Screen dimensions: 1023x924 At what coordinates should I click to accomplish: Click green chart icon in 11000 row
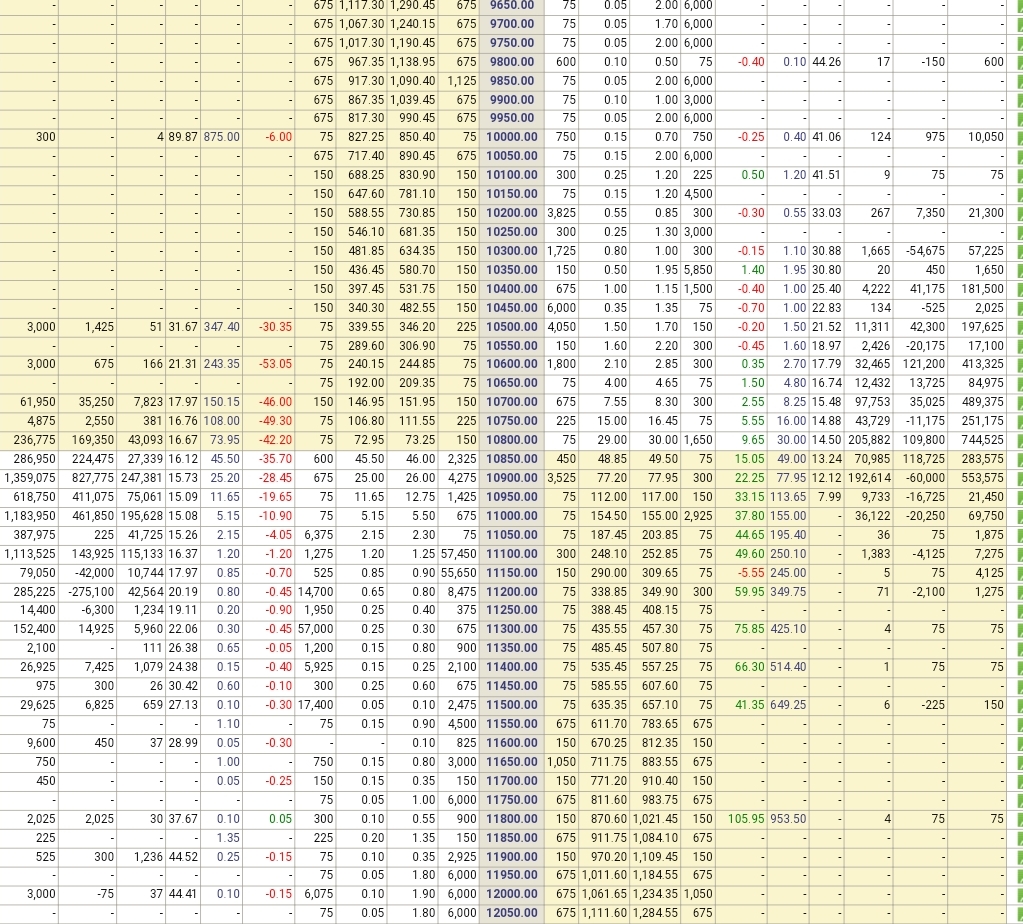click(x=1019, y=516)
